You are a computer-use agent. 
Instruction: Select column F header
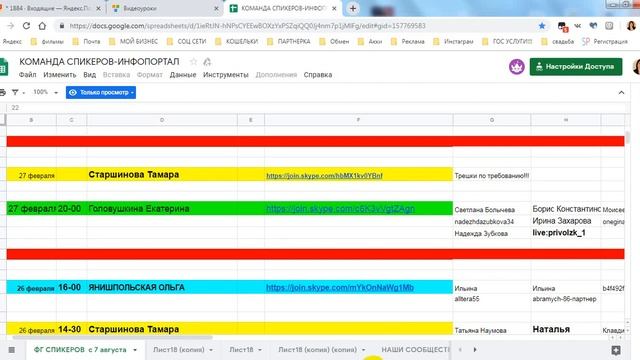(358, 120)
